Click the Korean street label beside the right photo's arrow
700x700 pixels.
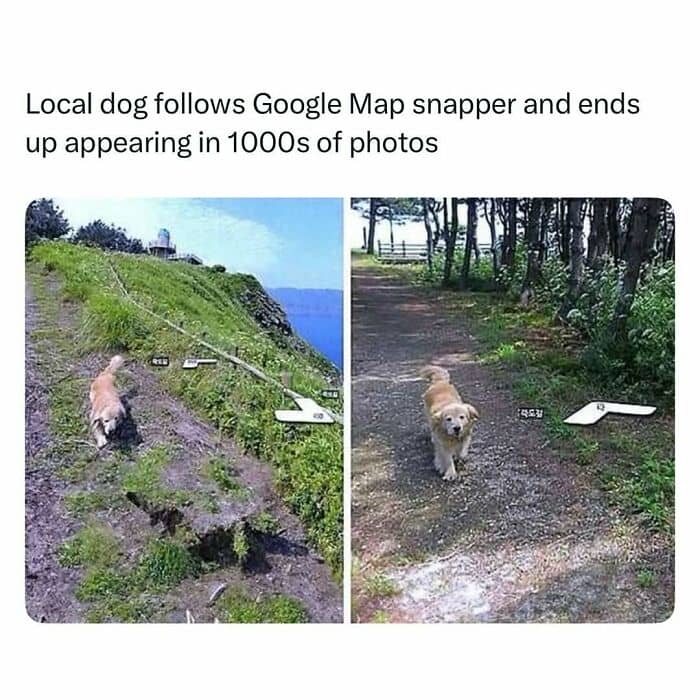532,413
